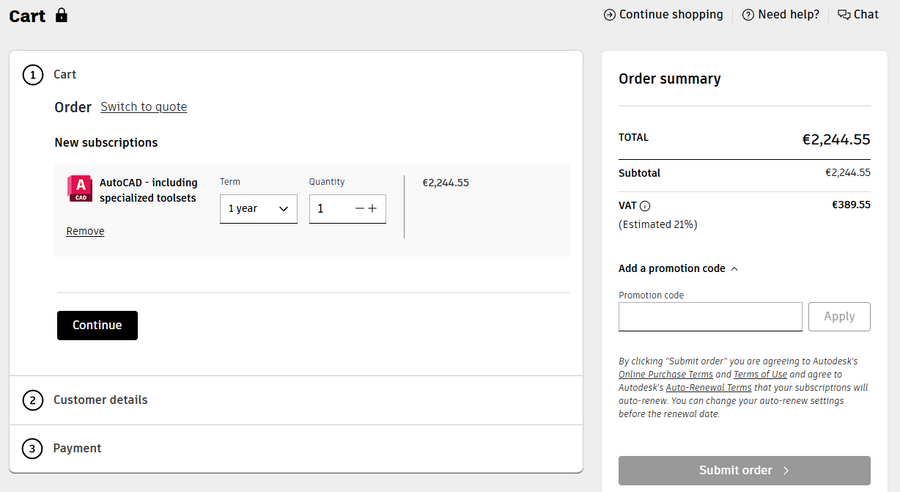900x492 pixels.
Task: Click the AutoCAD product icon
Action: pos(80,189)
